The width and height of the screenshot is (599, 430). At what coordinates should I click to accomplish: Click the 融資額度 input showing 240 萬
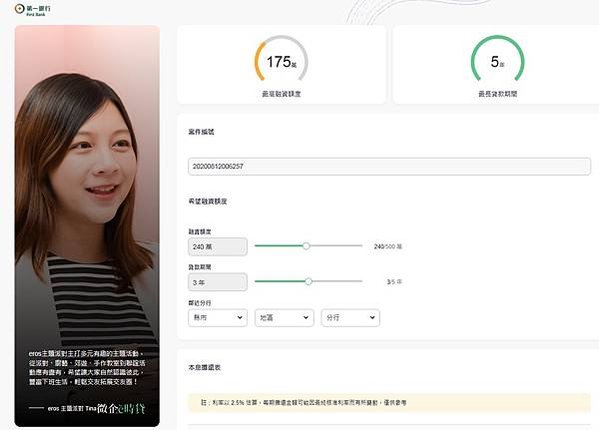pos(218,247)
